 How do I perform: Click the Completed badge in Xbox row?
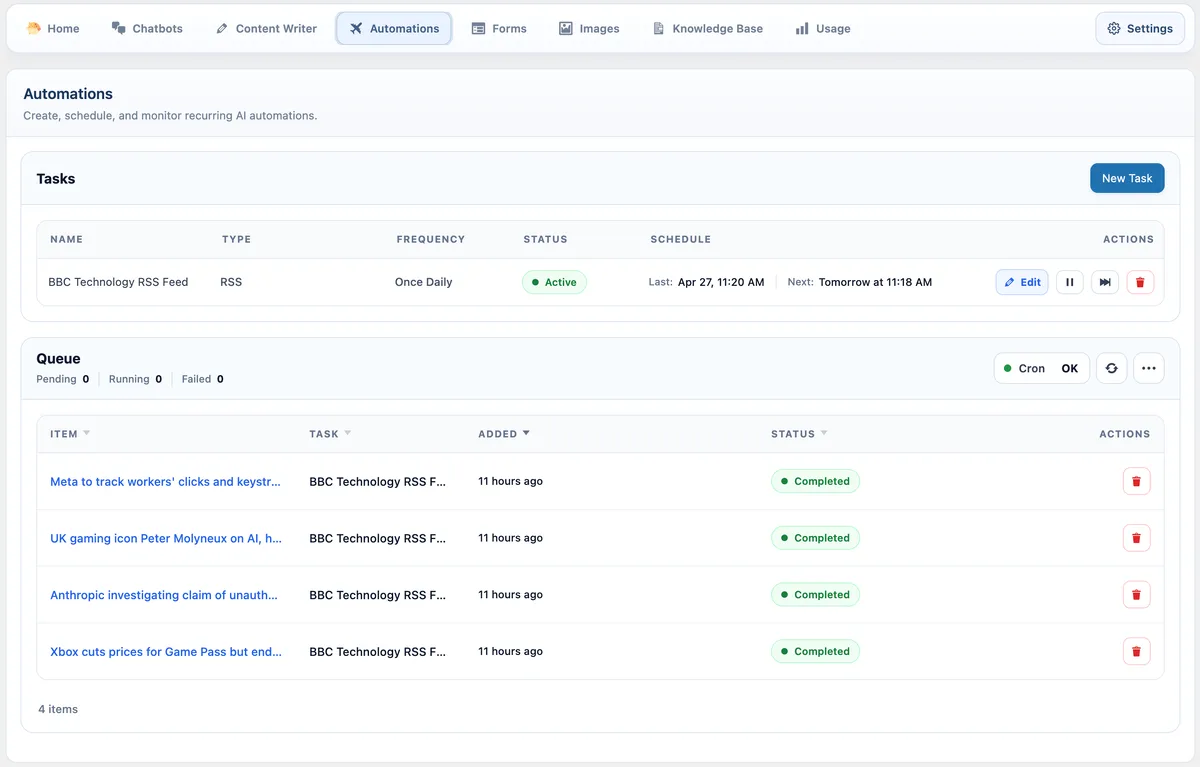[815, 651]
